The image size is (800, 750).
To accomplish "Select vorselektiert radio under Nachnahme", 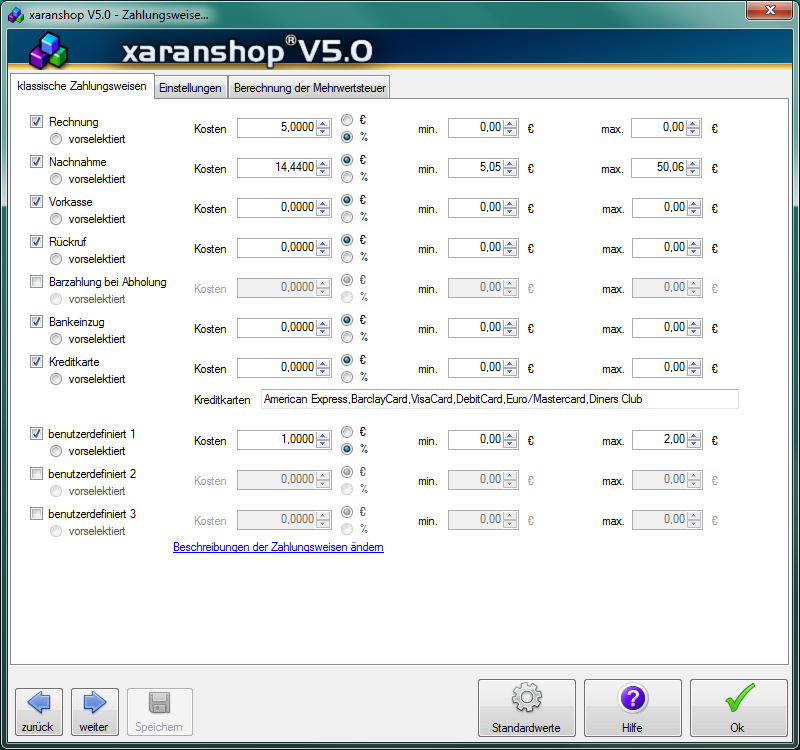I will coord(56,179).
